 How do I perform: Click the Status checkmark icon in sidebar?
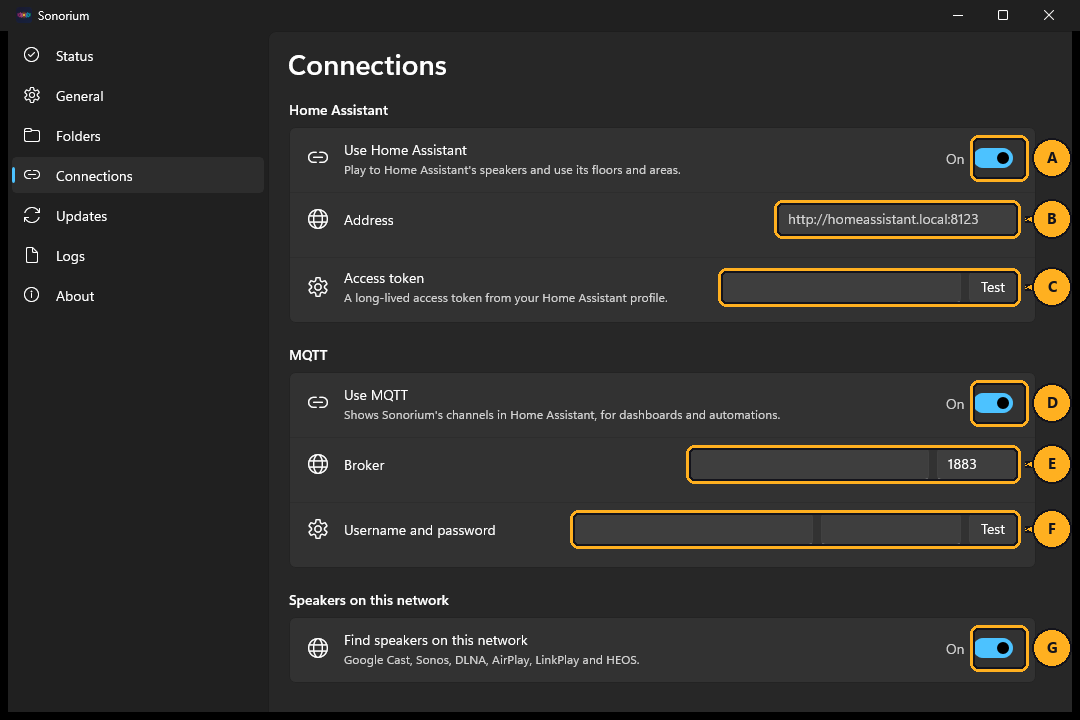[32, 55]
